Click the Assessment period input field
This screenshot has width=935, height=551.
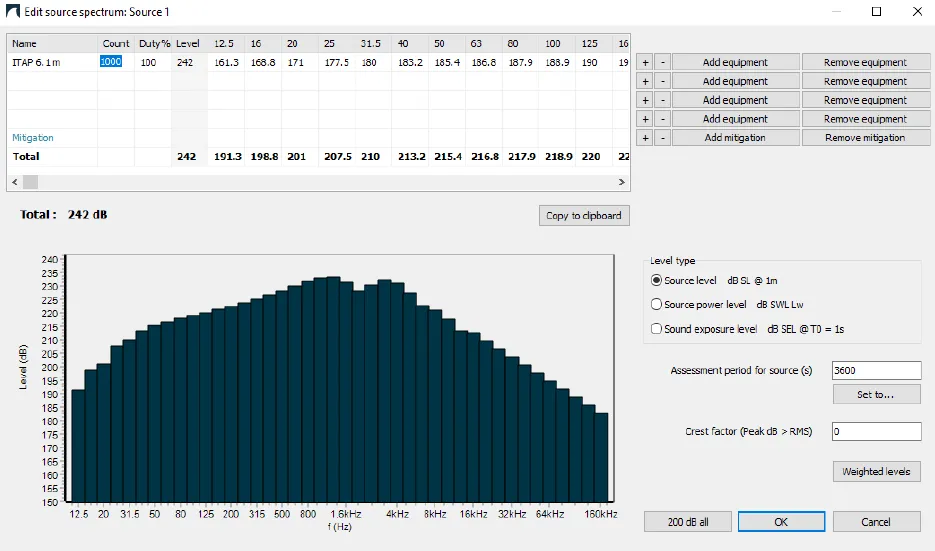[876, 370]
